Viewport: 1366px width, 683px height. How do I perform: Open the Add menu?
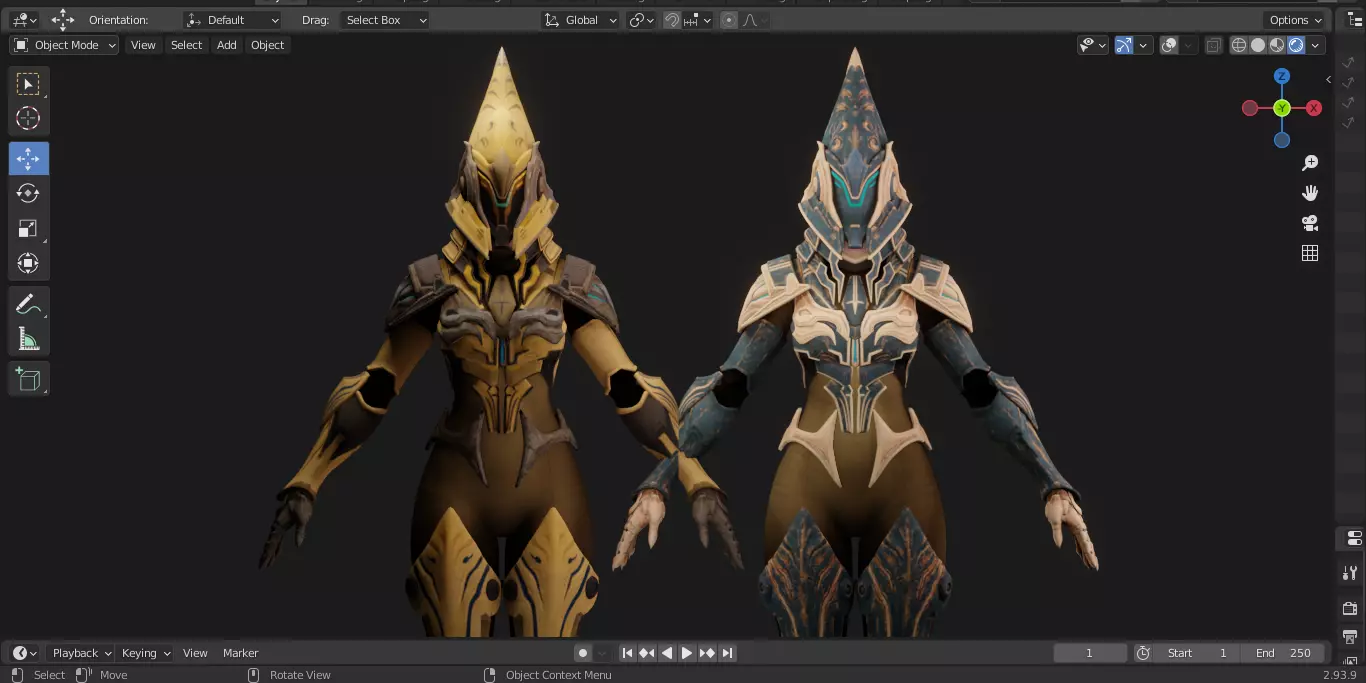tap(227, 45)
